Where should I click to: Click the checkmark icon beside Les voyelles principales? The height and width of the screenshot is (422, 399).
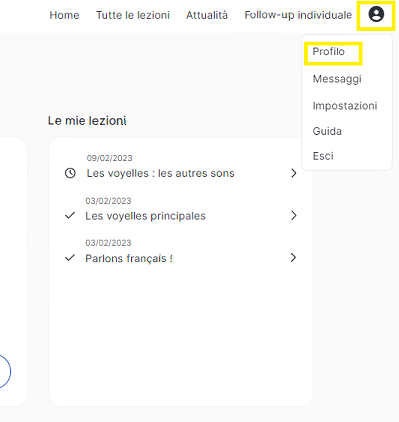(70, 216)
